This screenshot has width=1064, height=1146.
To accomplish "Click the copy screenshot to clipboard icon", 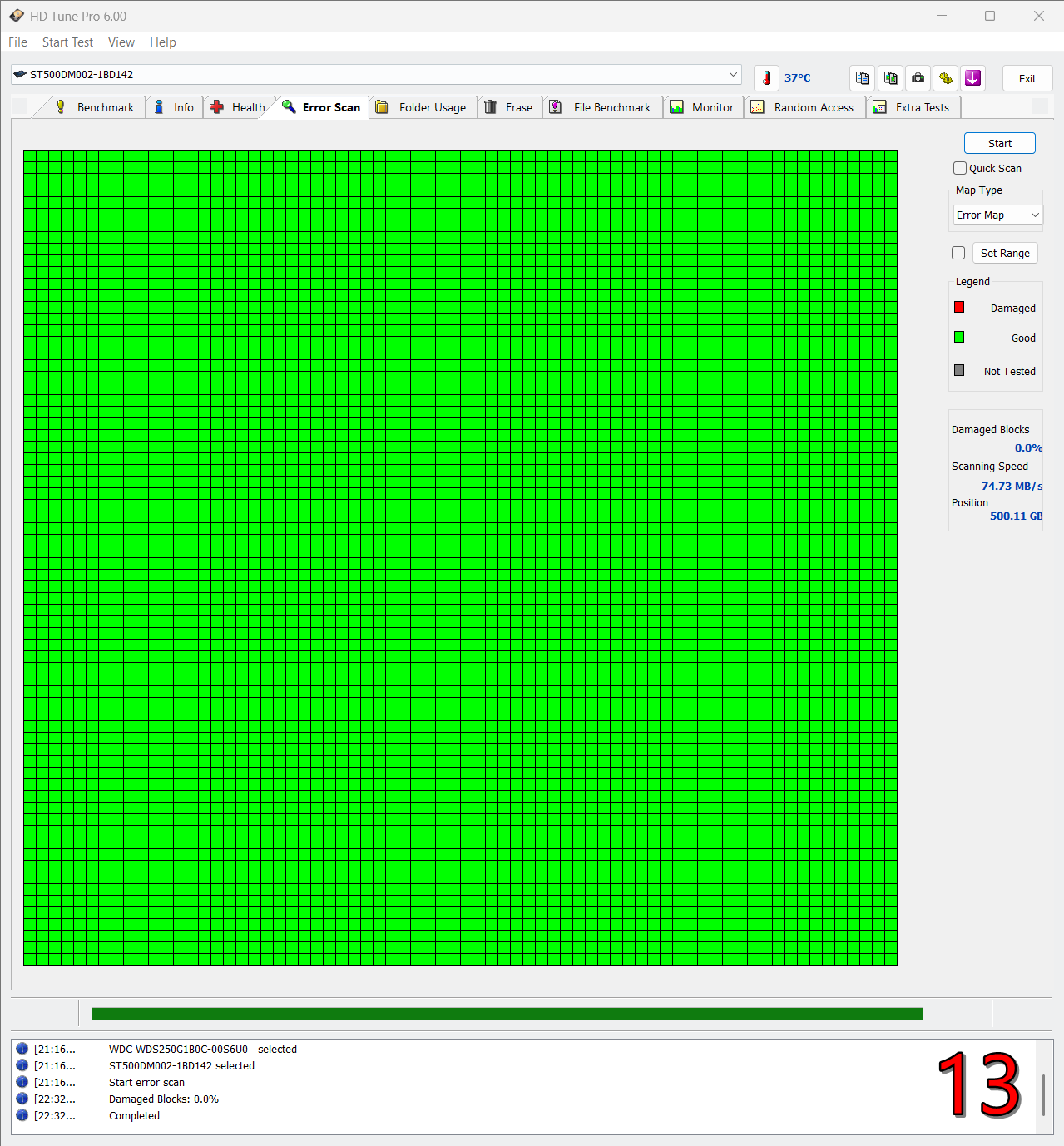I will click(x=890, y=78).
